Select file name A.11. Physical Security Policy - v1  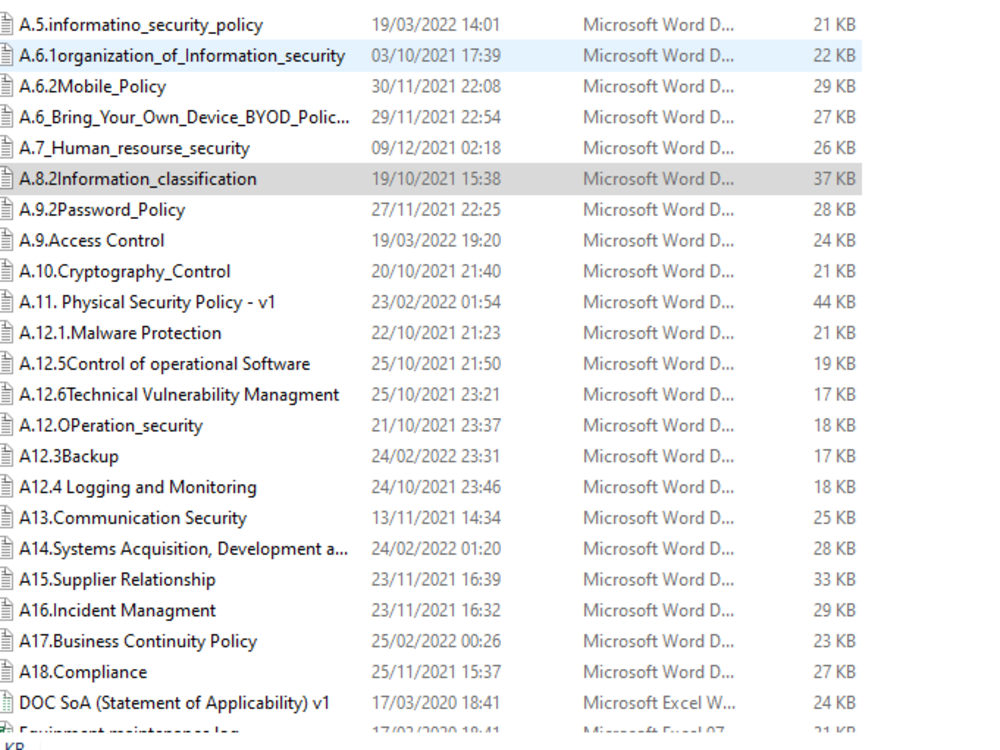[x=147, y=302]
